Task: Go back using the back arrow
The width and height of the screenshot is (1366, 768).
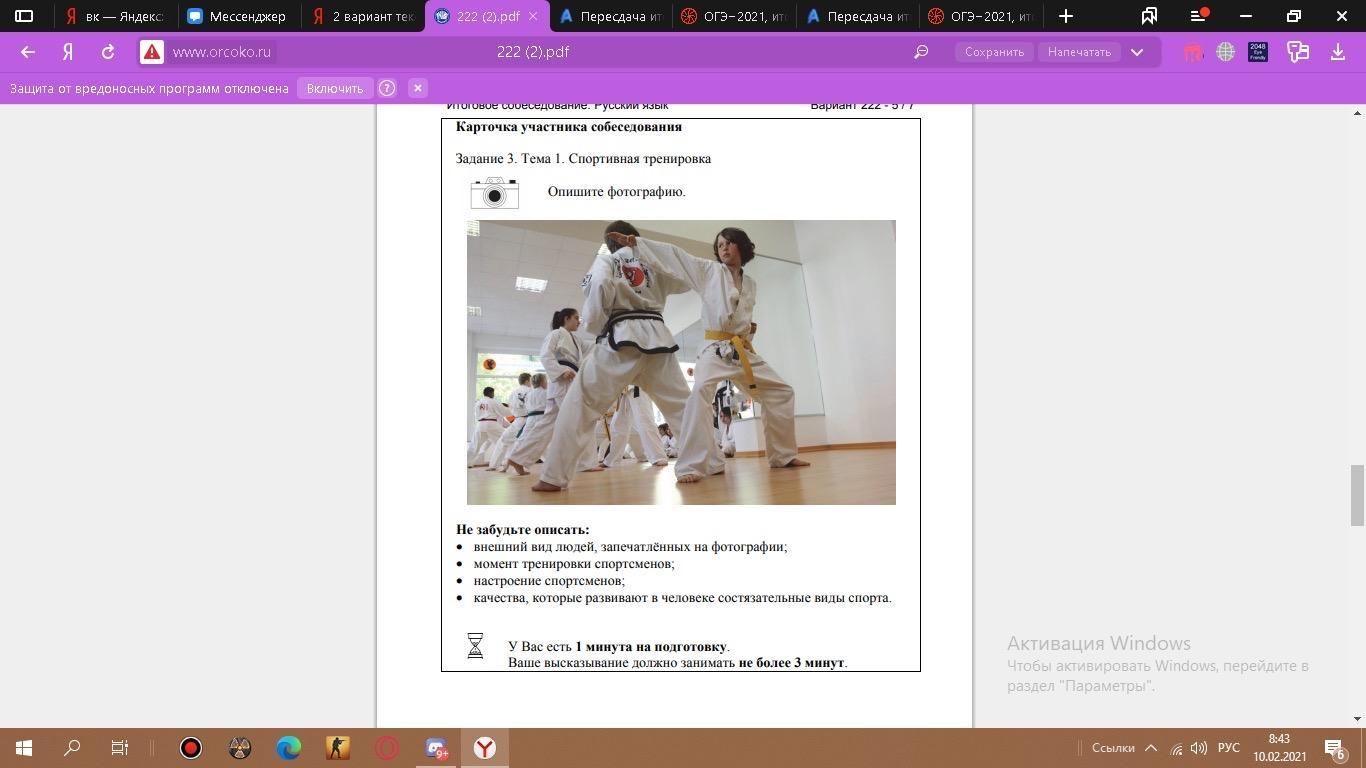Action: 28,52
